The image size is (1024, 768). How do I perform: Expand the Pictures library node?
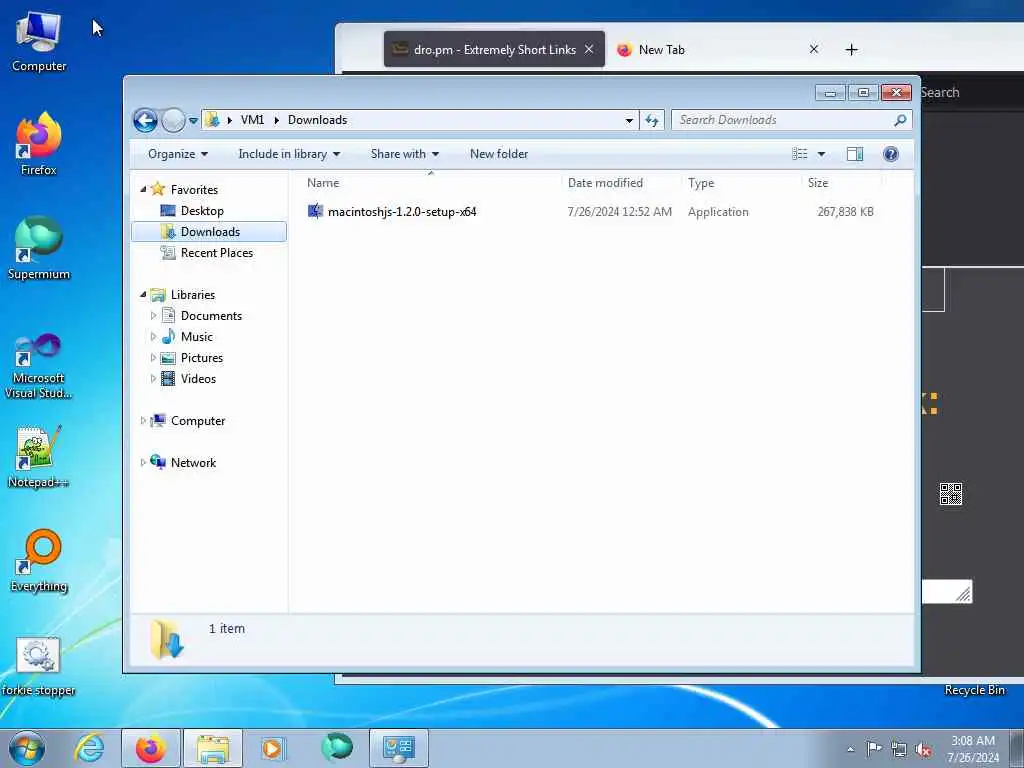point(153,358)
